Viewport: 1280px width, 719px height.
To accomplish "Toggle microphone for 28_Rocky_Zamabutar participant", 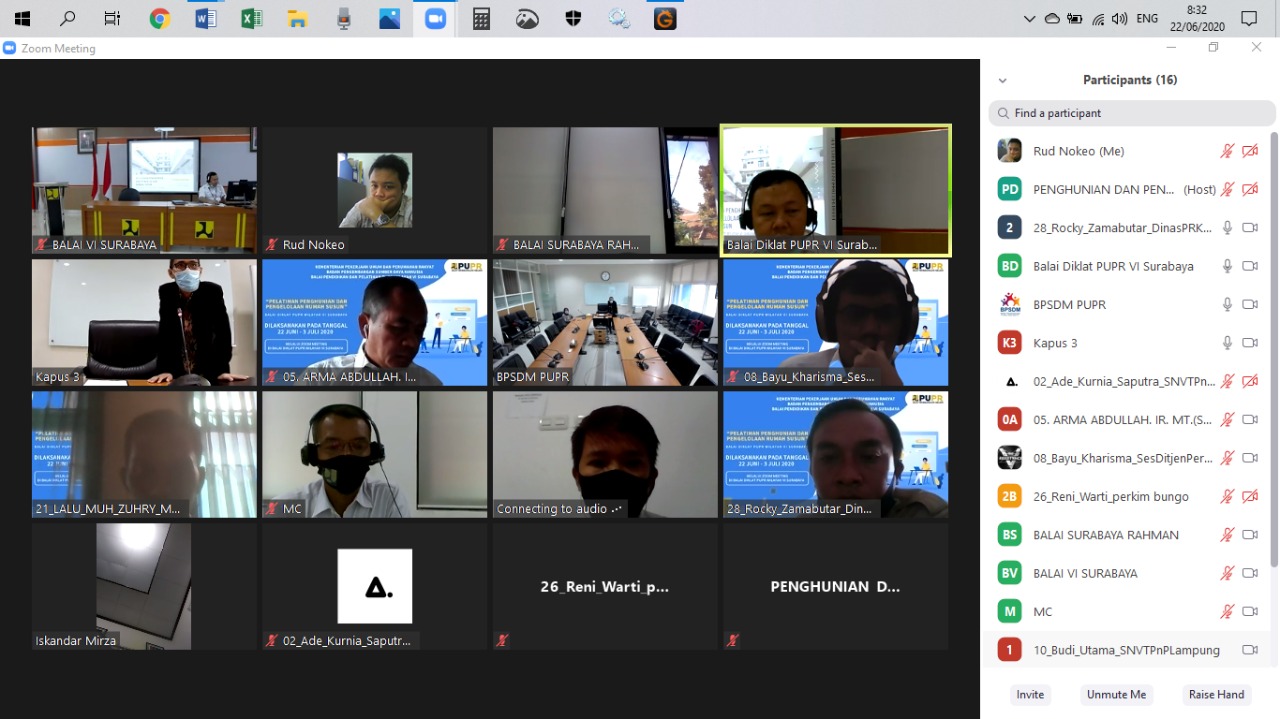I will (x=1227, y=228).
